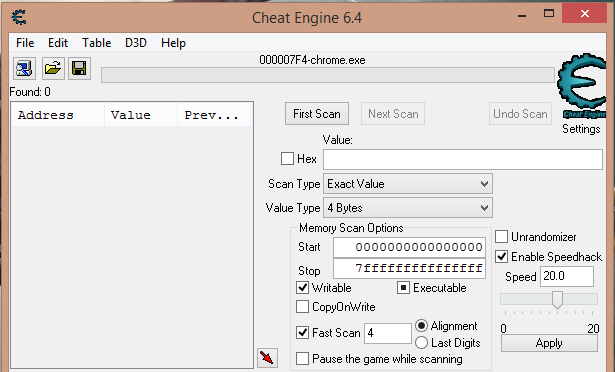Click the Speed value field
This screenshot has width=615, height=372.
pos(567,276)
